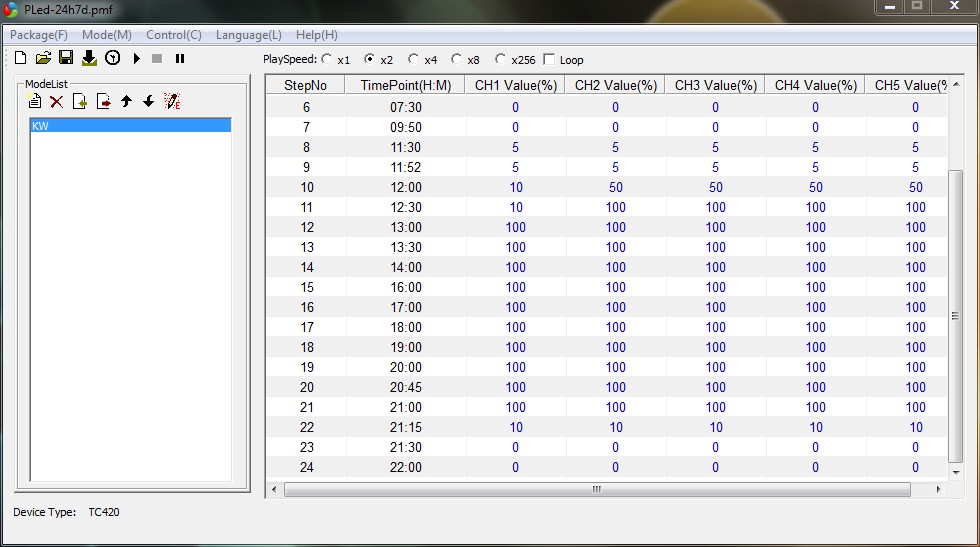The image size is (980, 547).
Task: Click horizontal scrollbar right arrow
Action: (x=938, y=489)
